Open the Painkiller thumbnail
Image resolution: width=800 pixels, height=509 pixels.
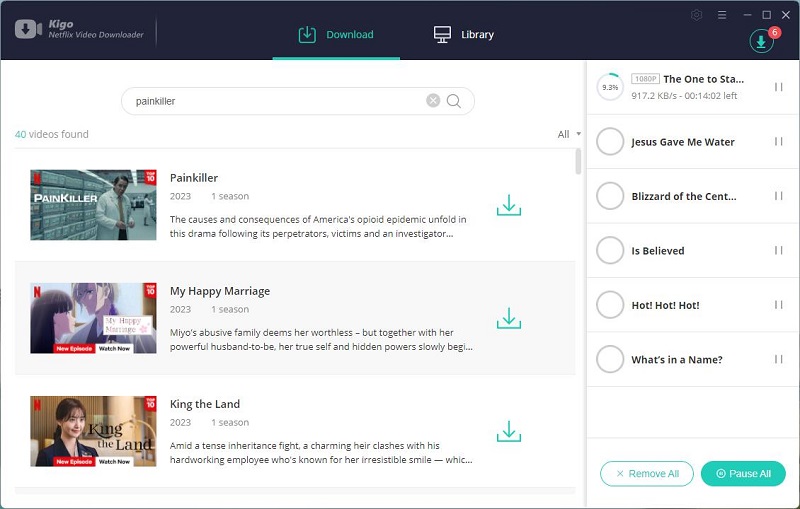[93, 205]
